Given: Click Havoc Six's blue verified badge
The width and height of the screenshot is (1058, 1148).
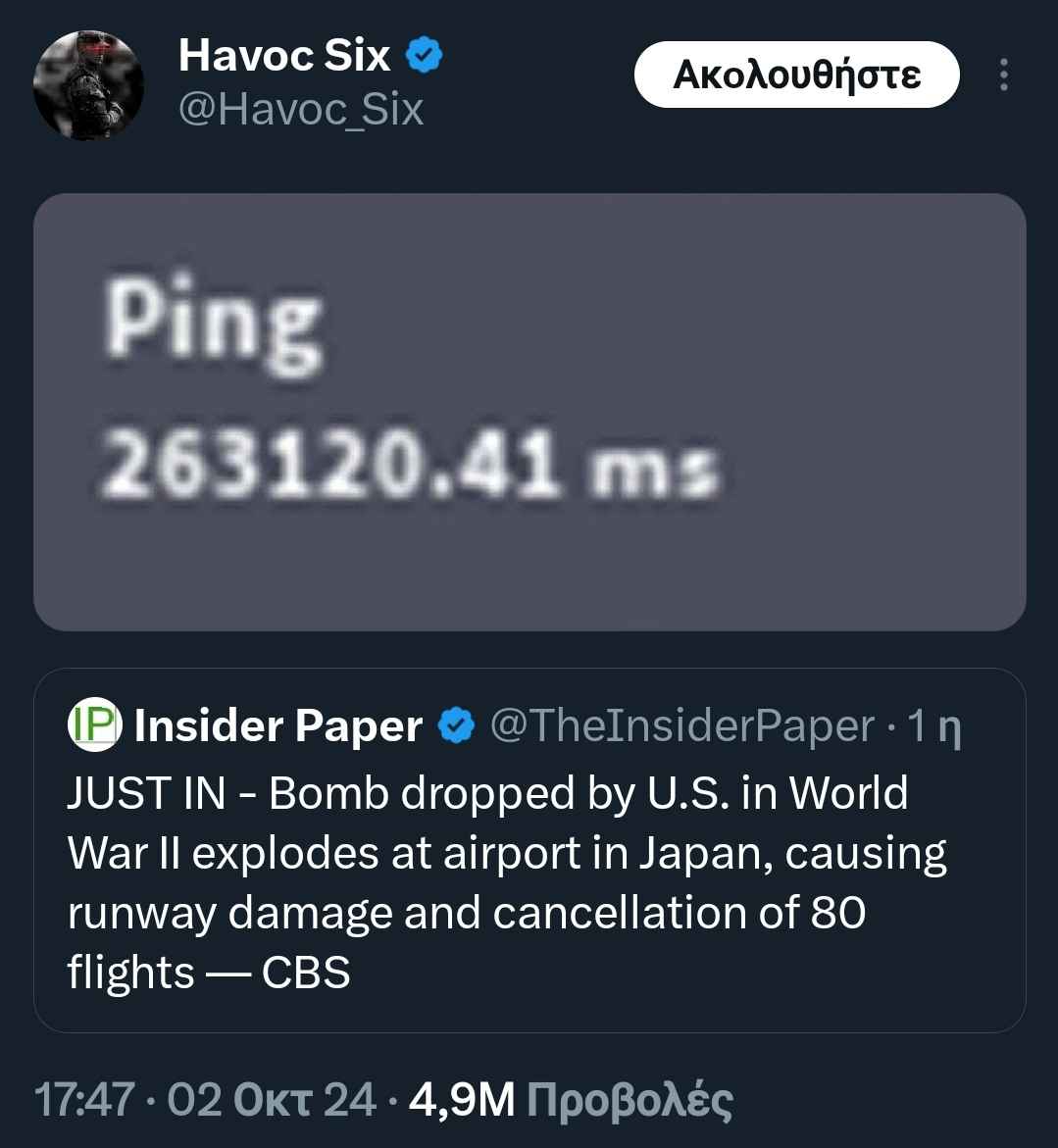Looking at the screenshot, I should 424,56.
